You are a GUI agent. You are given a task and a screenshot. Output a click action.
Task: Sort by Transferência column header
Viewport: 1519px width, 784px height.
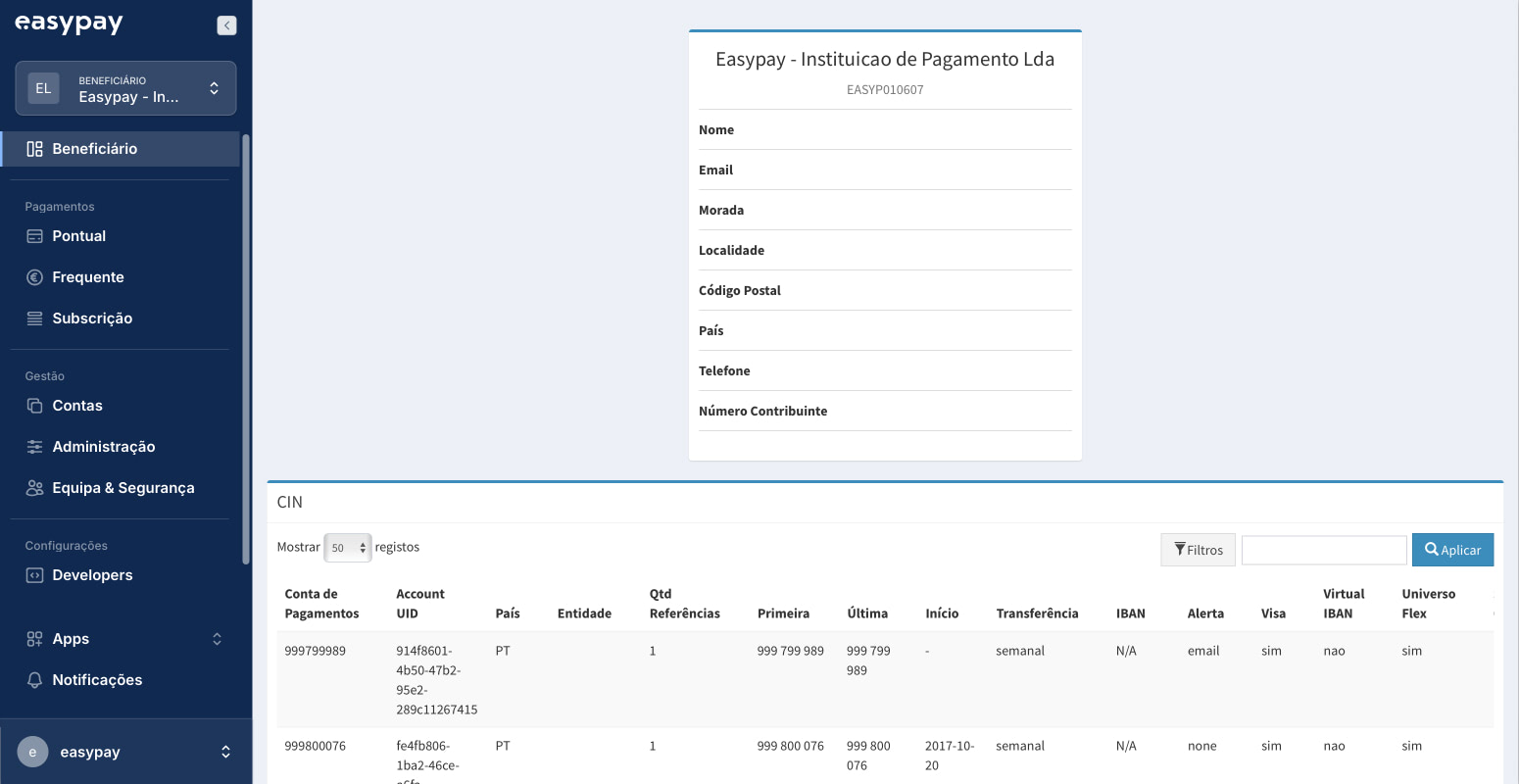[1037, 613]
